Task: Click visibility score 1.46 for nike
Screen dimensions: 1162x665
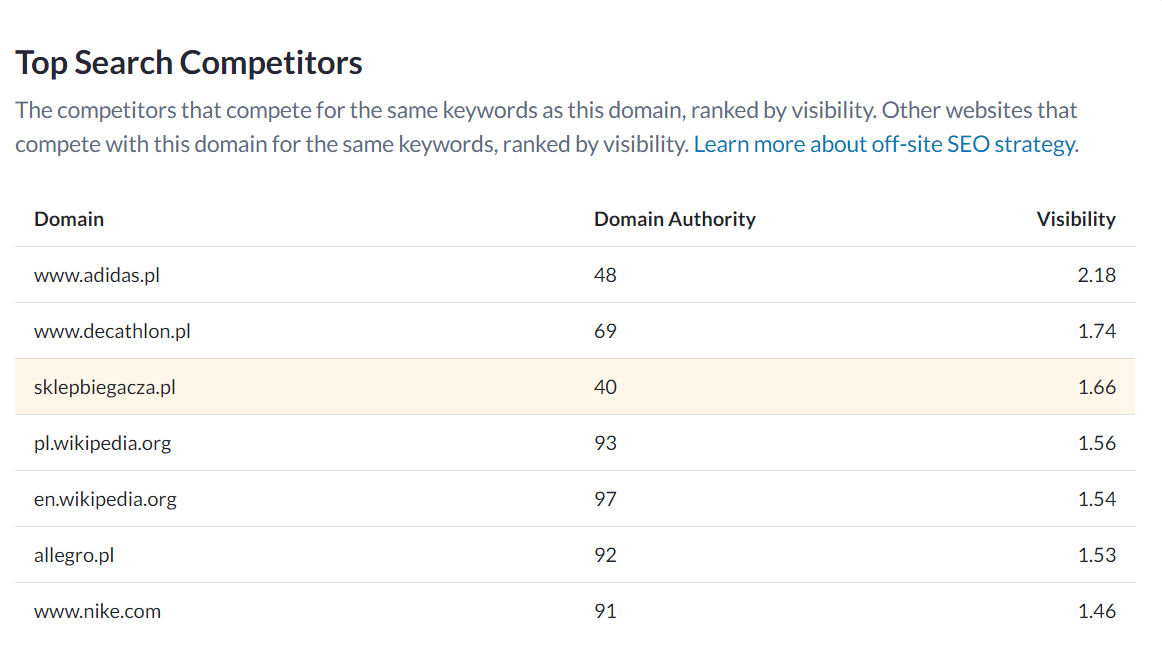Action: point(1096,612)
